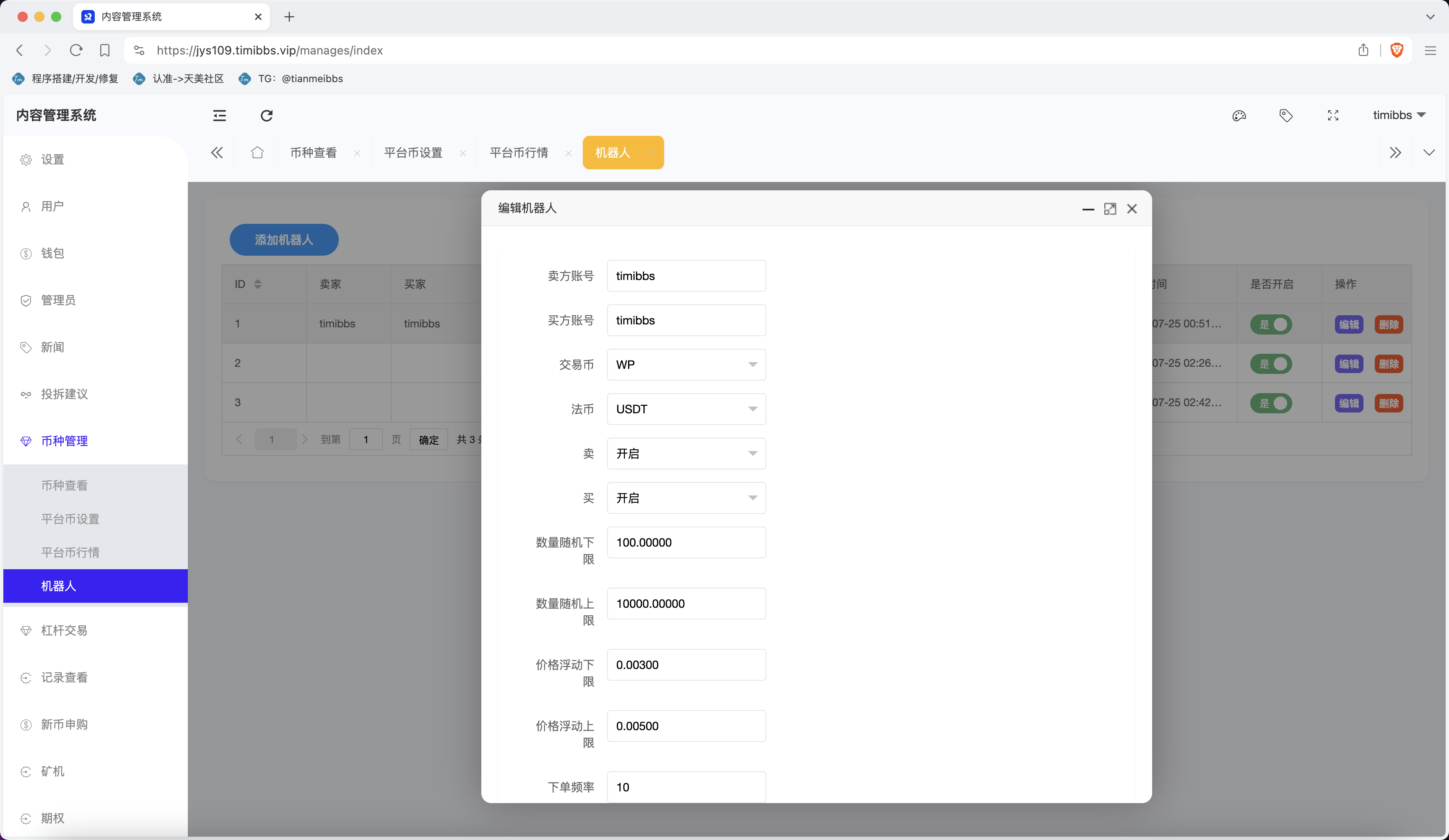The image size is (1449, 840).
Task: Click the tag icon in top bar
Action: 1286,116
